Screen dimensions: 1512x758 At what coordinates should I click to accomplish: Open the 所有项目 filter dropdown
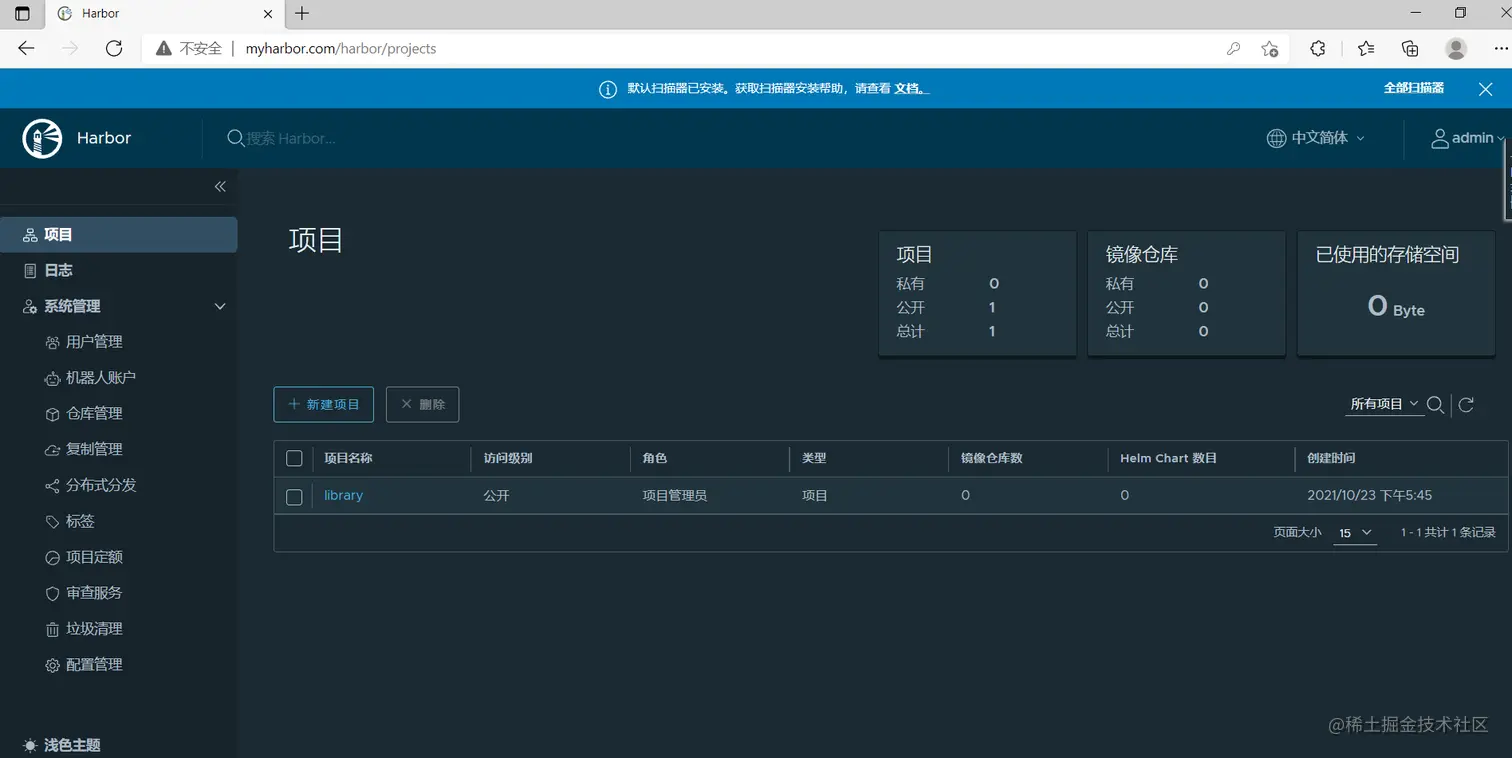[x=1385, y=404]
